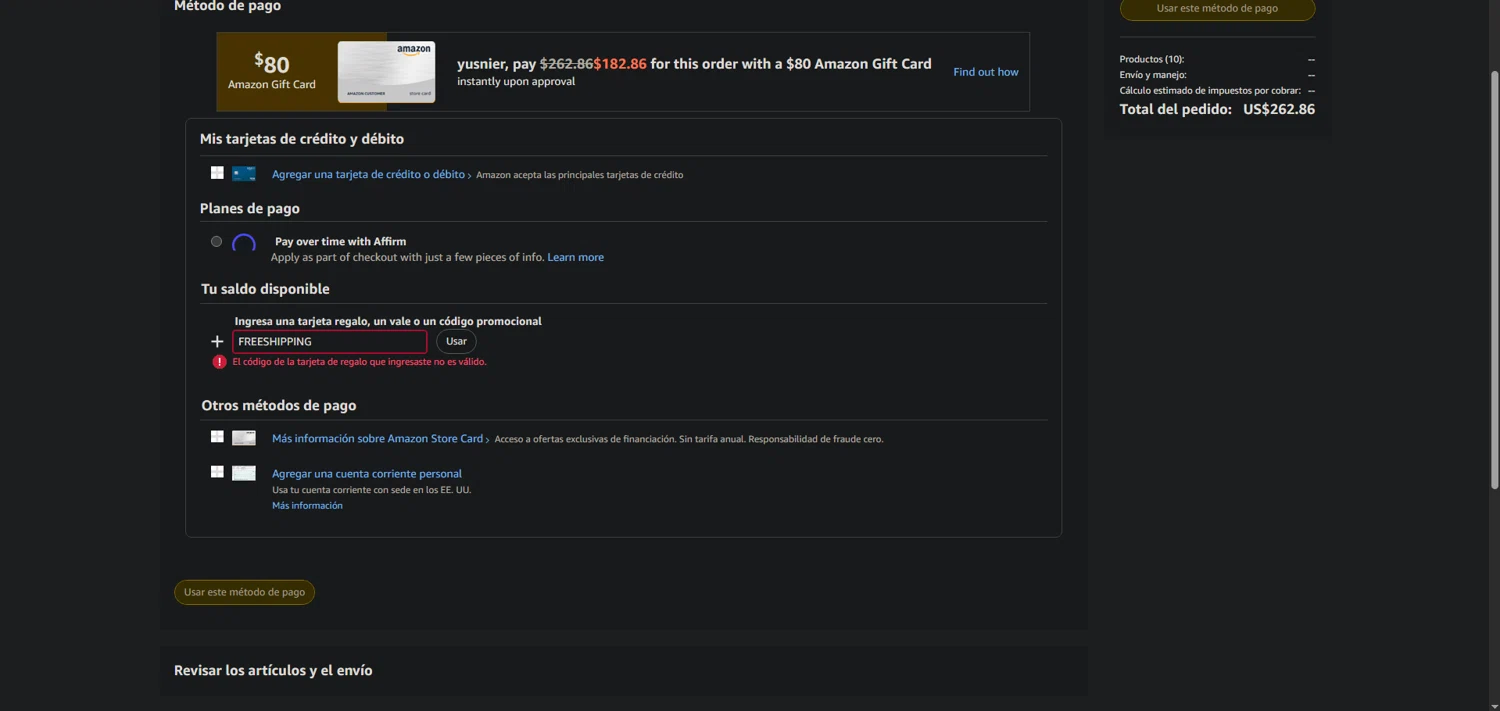Viewport: 1500px width, 711px height.
Task: Open Más información sobre Amazon Store Card
Action: pos(377,438)
